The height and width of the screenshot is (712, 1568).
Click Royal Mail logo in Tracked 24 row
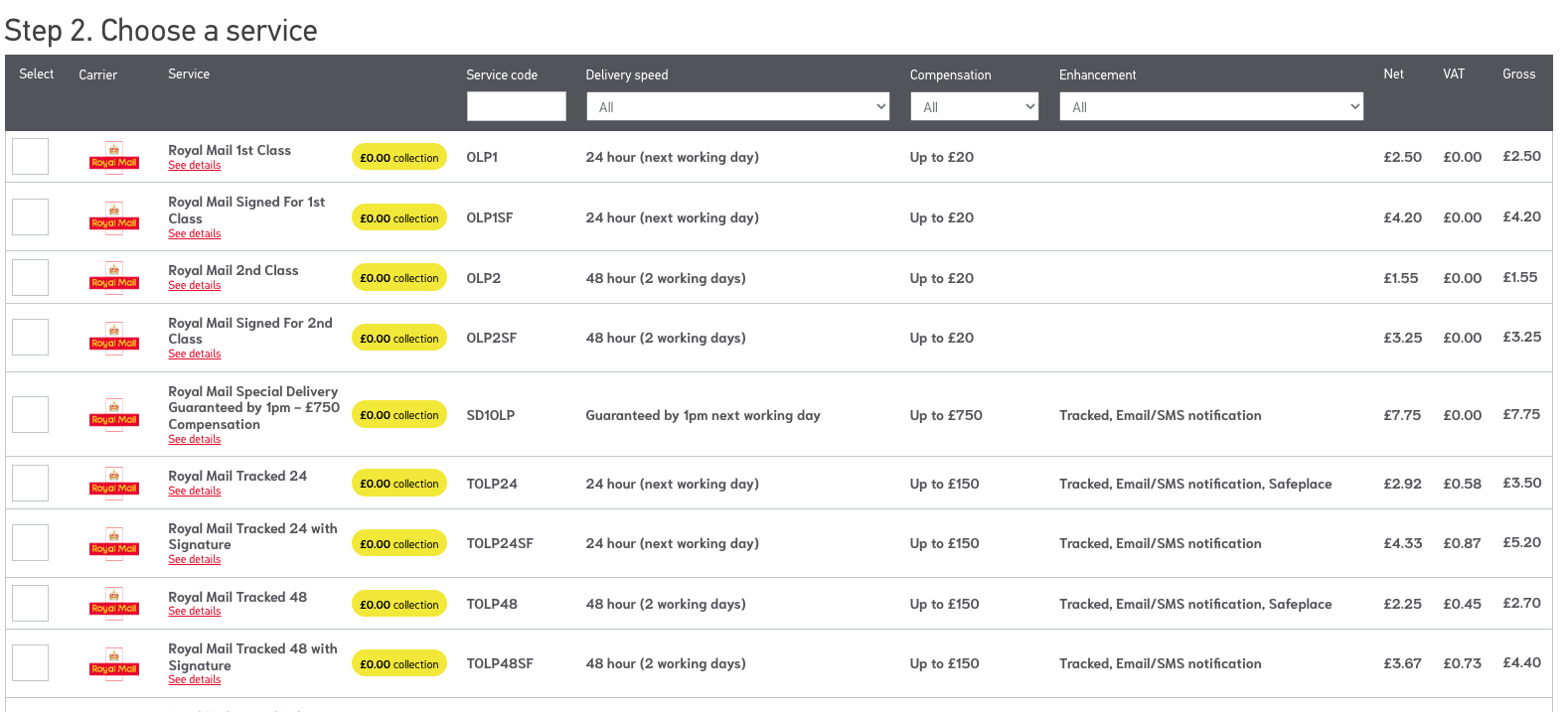pos(114,484)
